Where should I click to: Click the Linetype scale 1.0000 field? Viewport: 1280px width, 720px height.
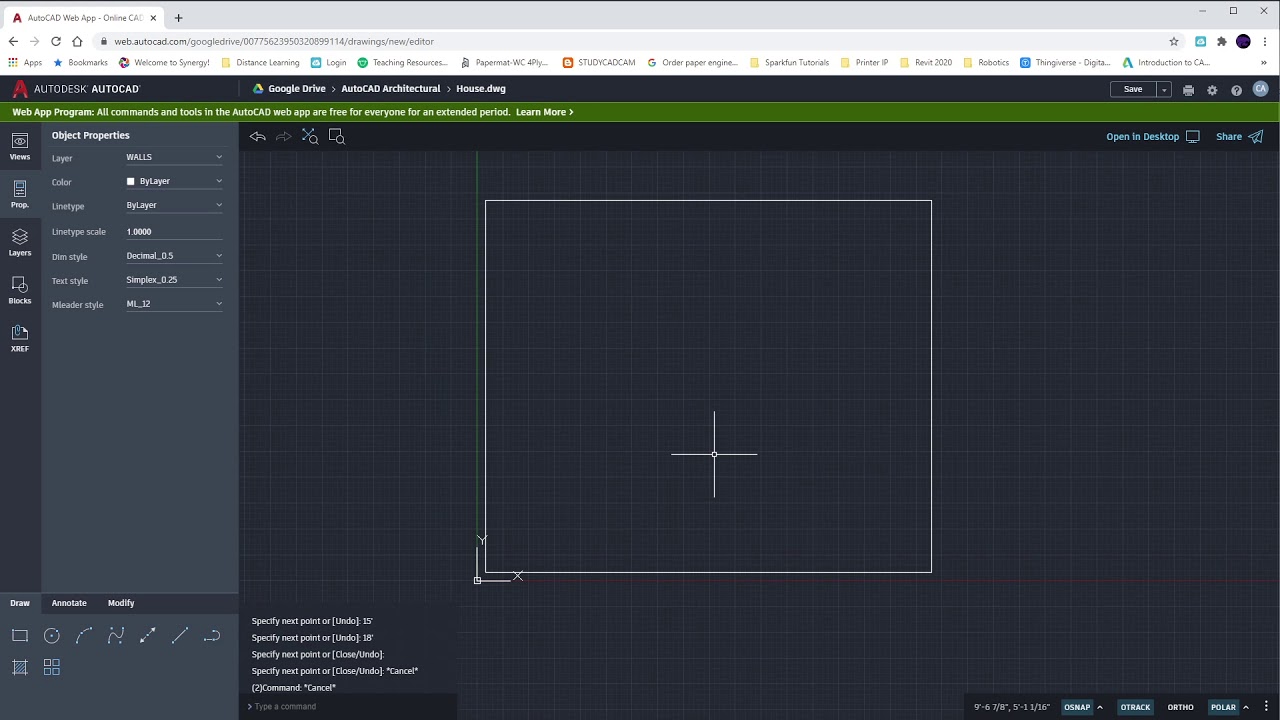pos(174,231)
